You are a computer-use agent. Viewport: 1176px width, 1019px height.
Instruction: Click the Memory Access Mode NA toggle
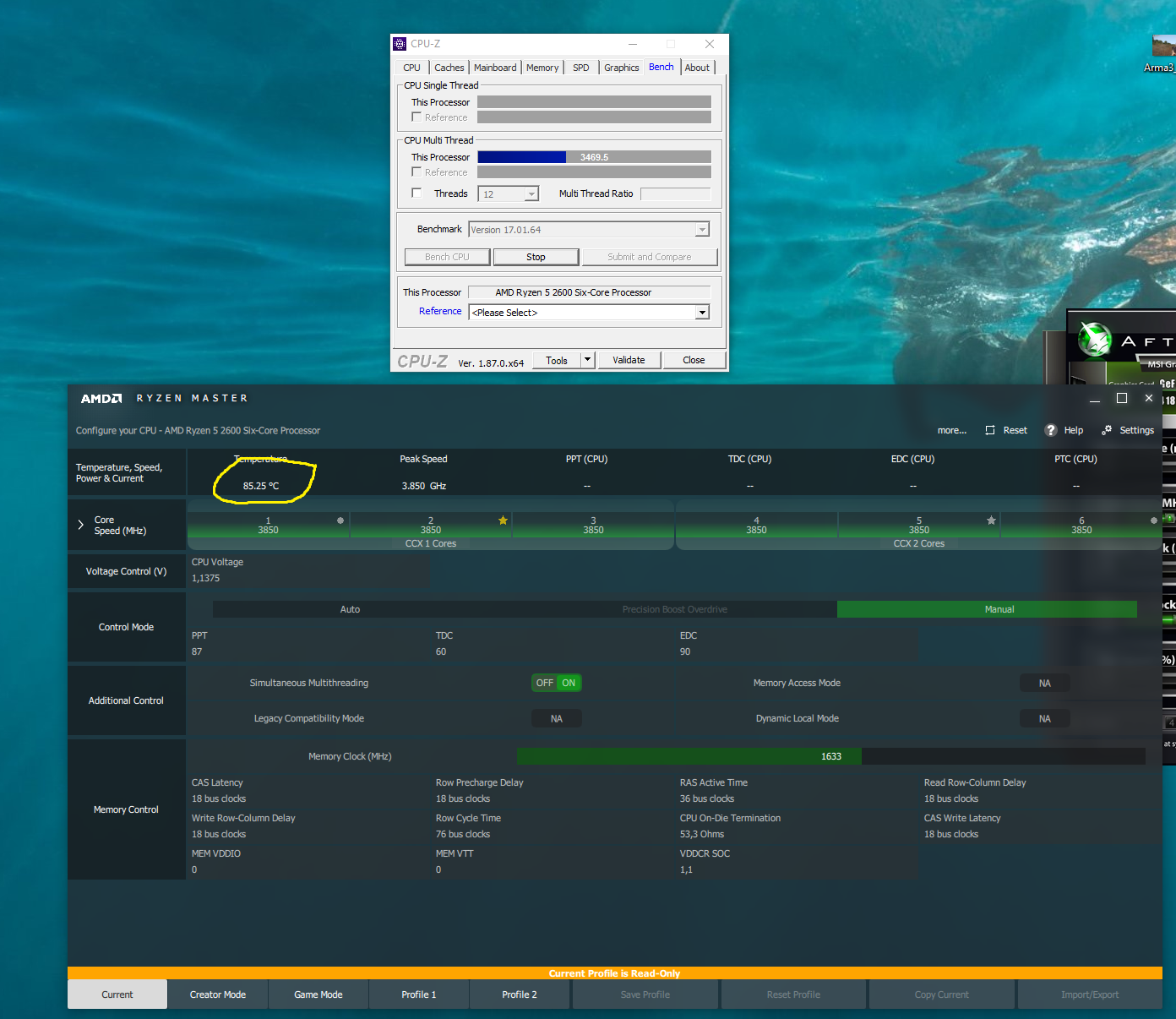click(x=1045, y=683)
